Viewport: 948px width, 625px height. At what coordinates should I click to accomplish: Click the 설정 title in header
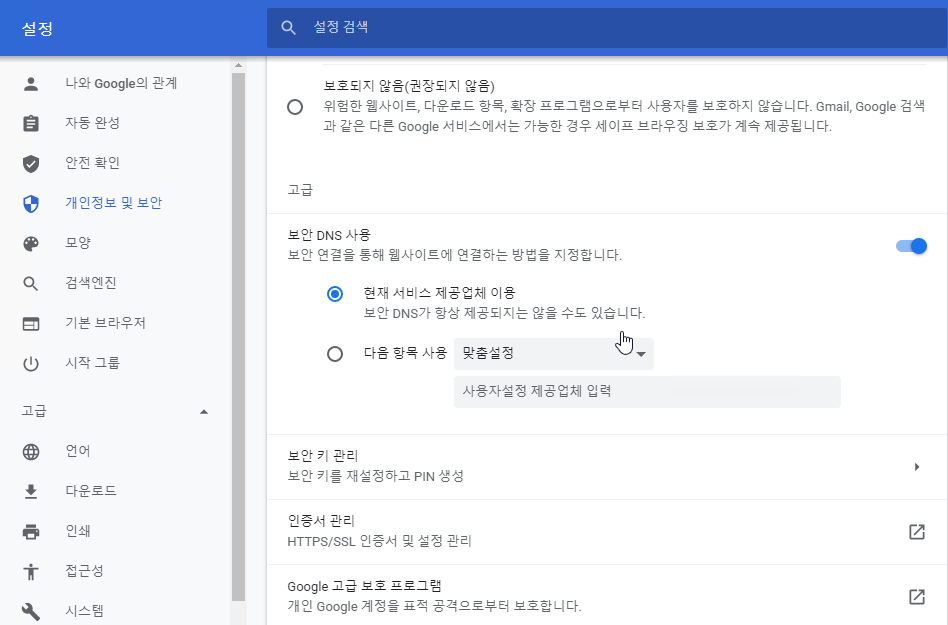click(37, 28)
